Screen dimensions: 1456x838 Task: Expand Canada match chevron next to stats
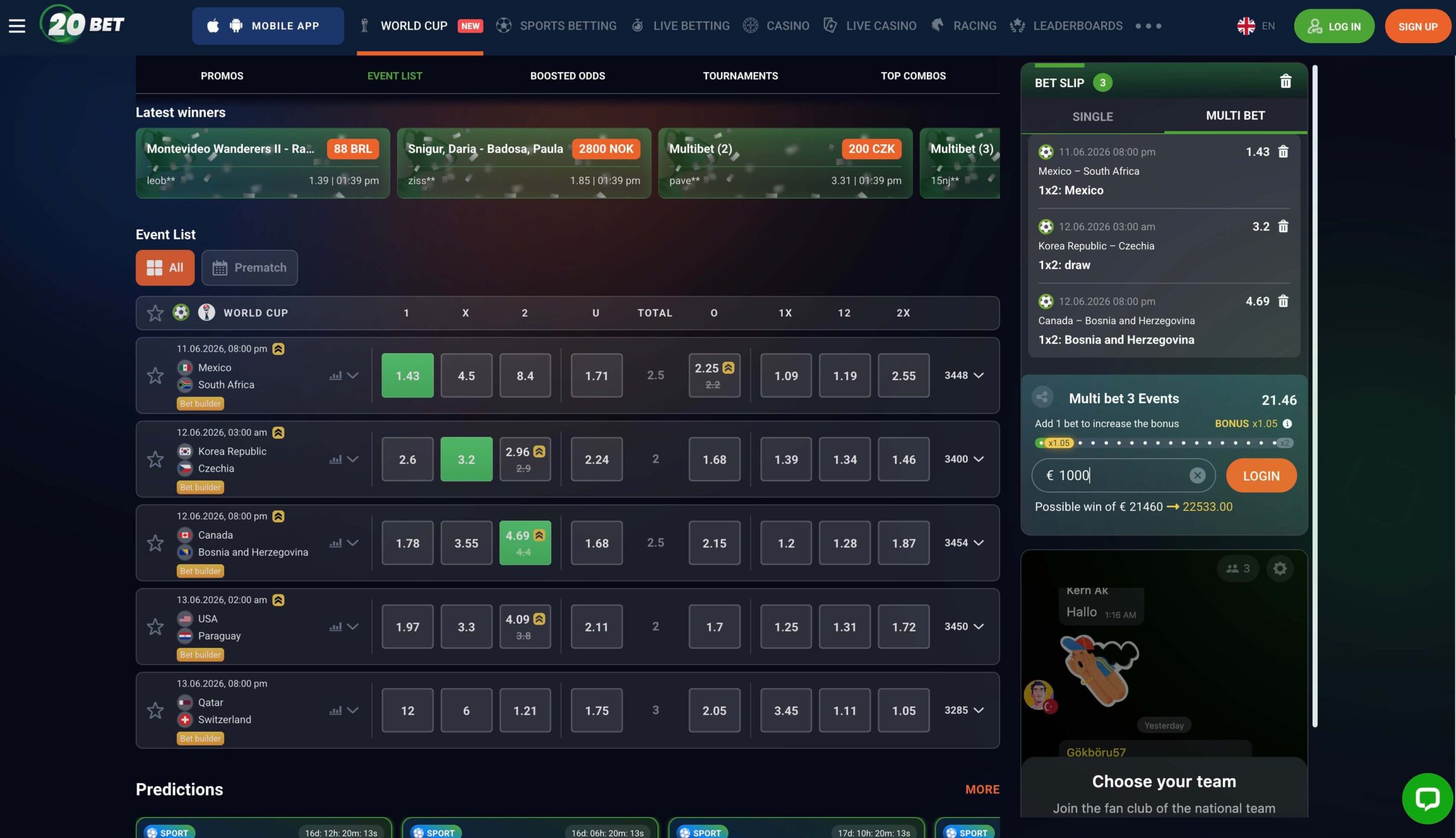[x=353, y=543]
